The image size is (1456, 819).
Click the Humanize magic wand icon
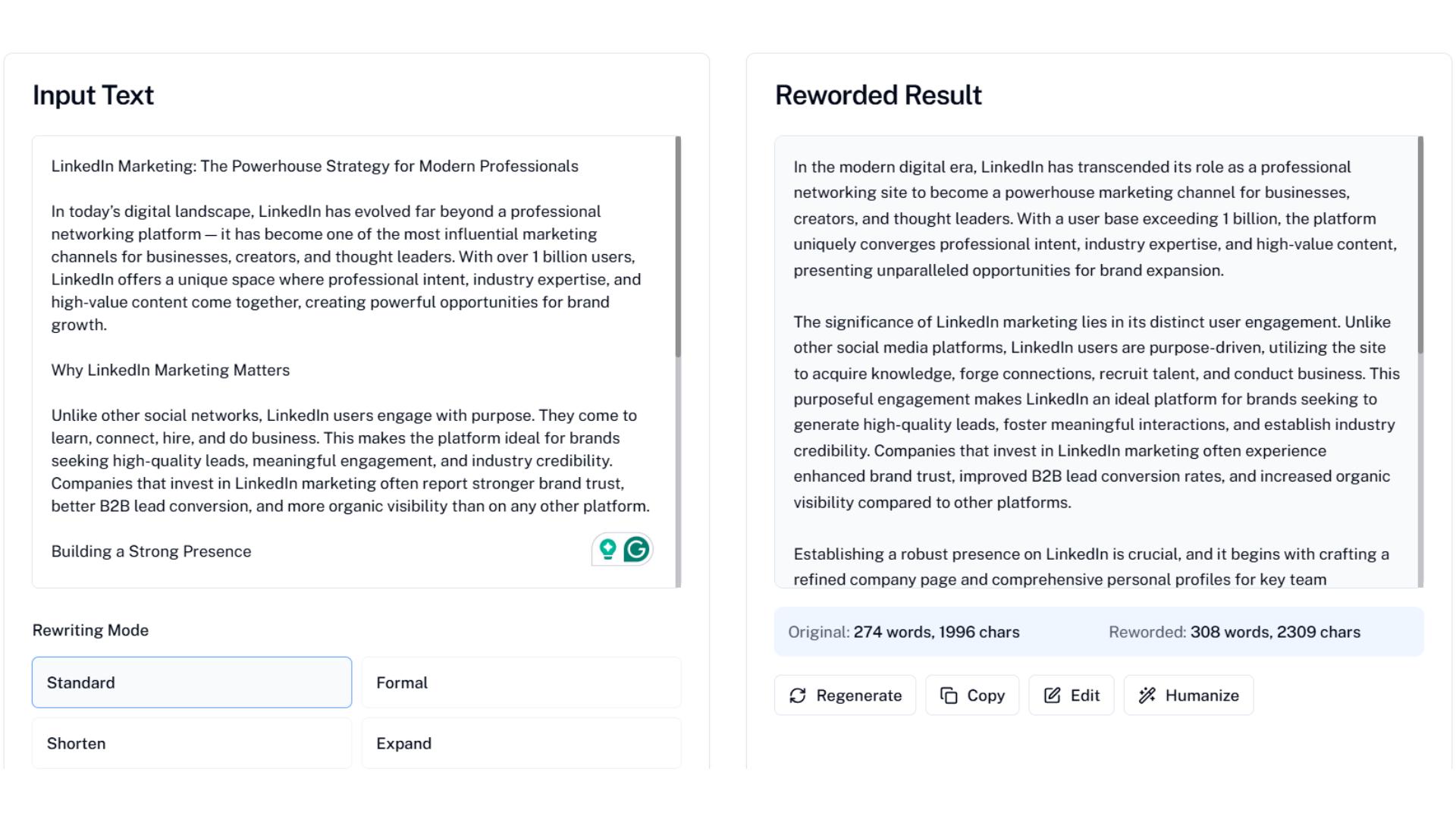(1147, 695)
